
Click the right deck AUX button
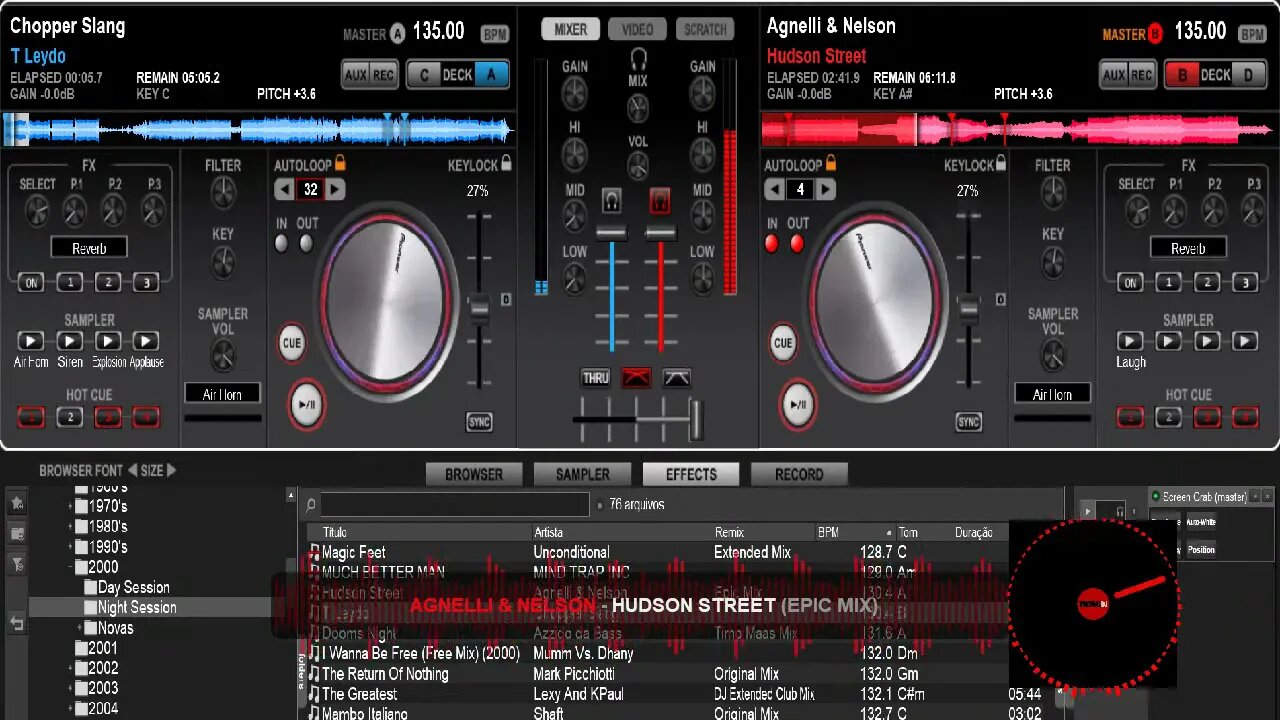pos(1115,74)
